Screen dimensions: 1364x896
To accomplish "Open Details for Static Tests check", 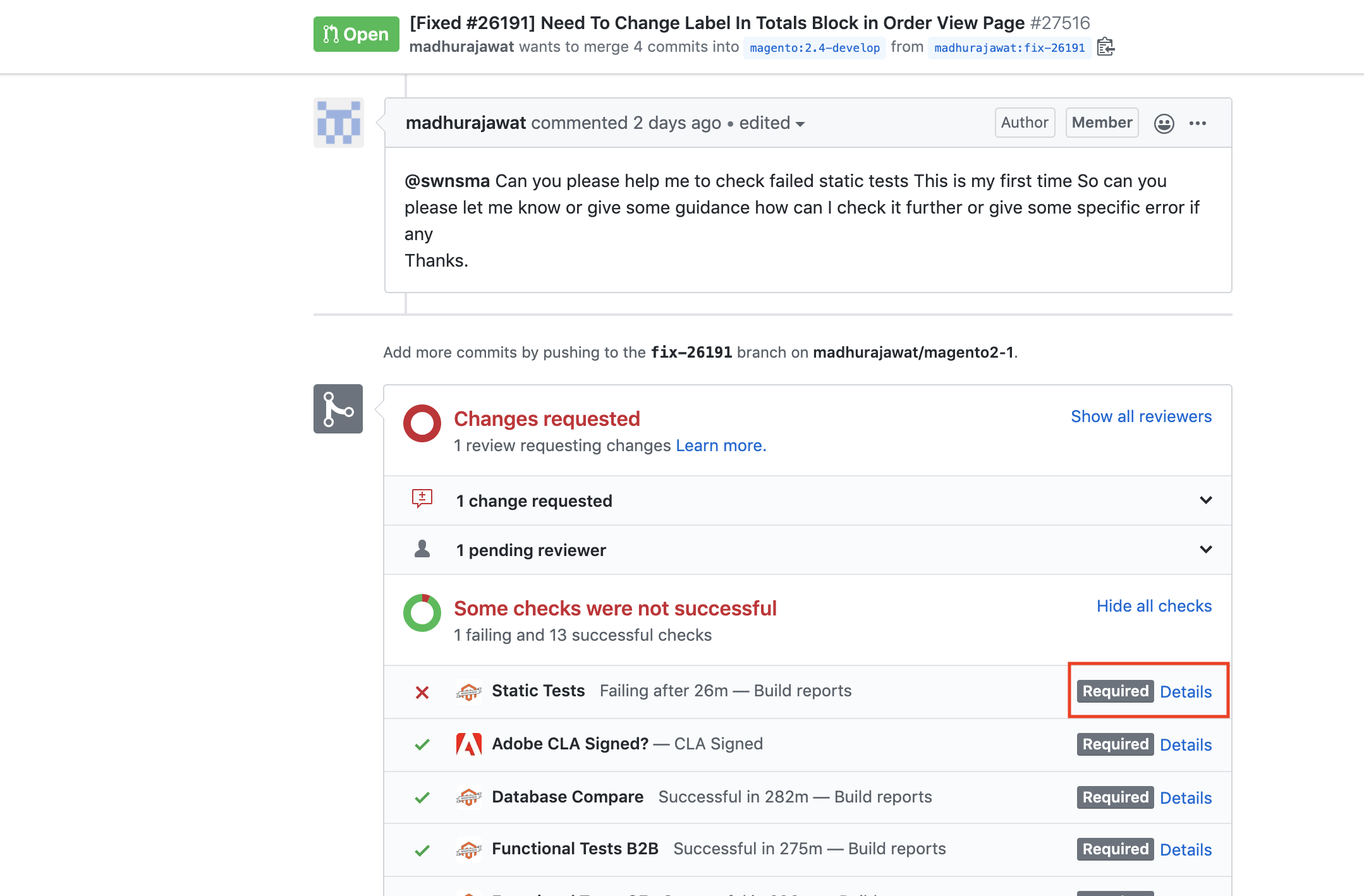I will pyautogui.click(x=1186, y=692).
